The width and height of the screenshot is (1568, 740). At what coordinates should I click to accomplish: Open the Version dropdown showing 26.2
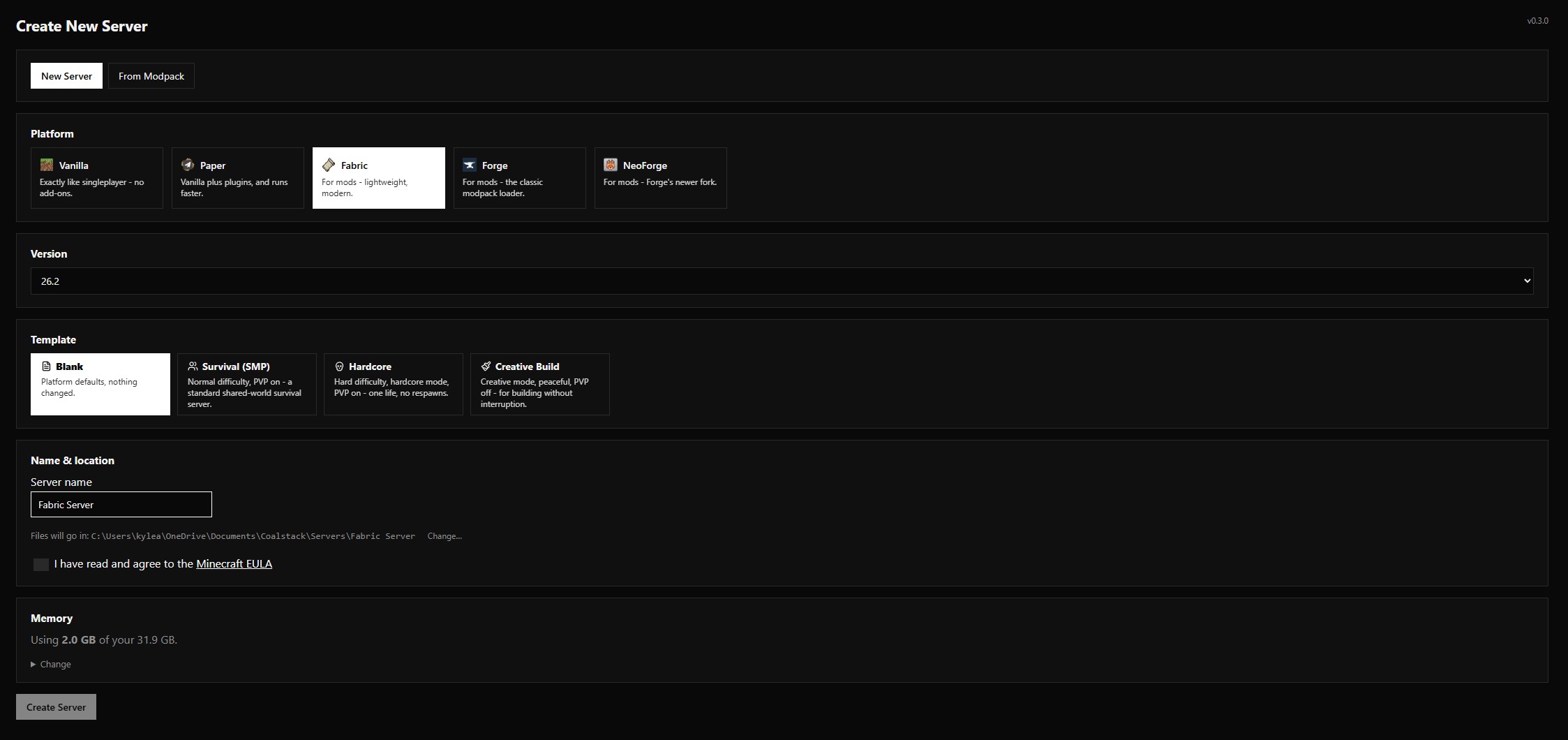coord(782,281)
